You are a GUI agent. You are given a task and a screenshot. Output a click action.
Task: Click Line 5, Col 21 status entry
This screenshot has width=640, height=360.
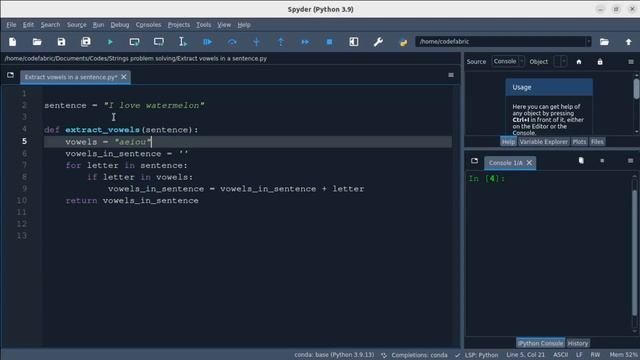click(526, 355)
